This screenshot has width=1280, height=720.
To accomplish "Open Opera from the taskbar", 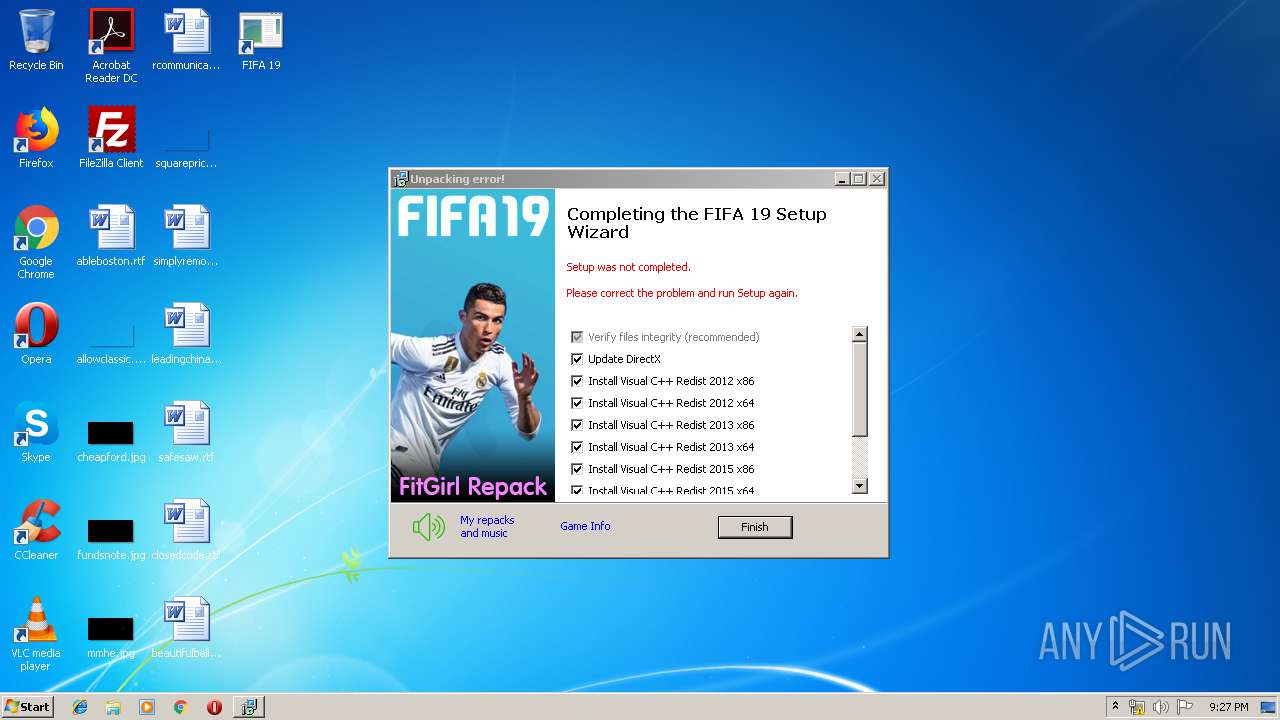I will 214,707.
